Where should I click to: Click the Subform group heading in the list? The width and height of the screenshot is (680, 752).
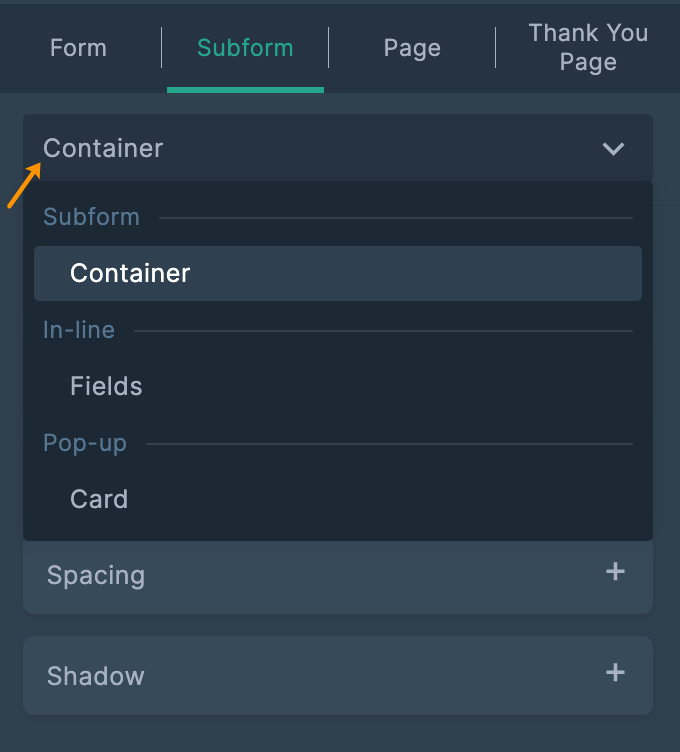pos(91,217)
